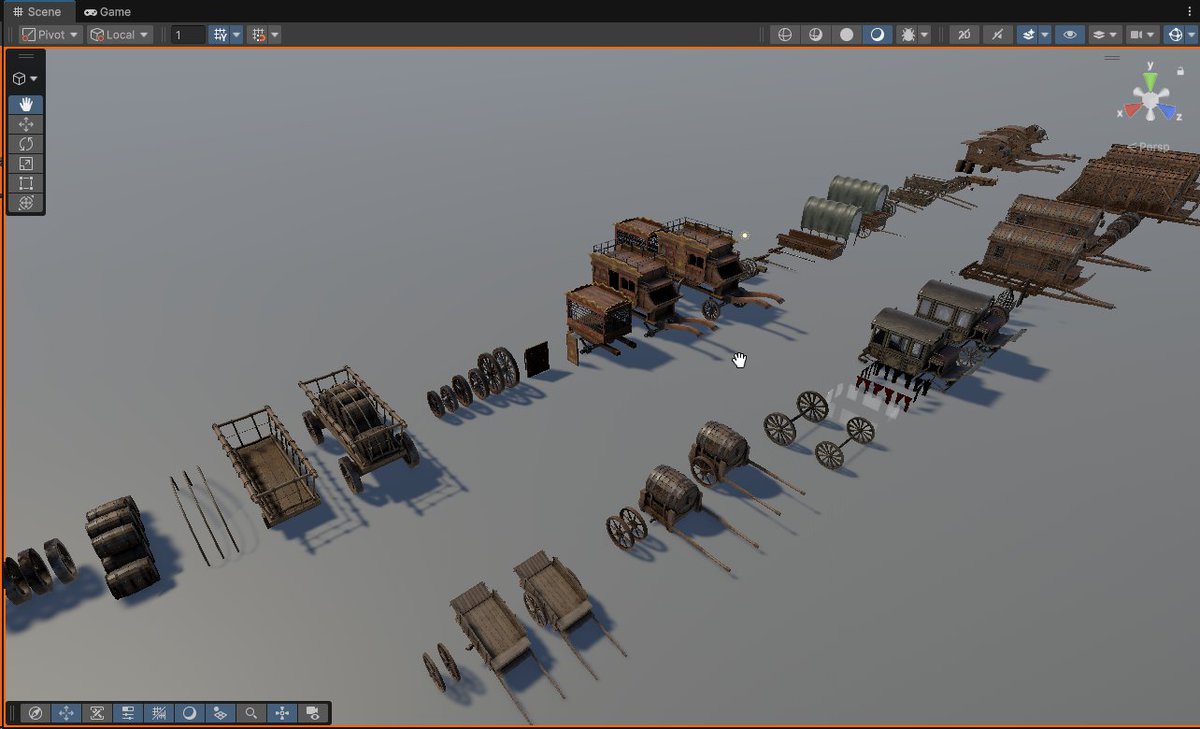Select the Rotate tool
The width and height of the screenshot is (1200, 729).
point(25,144)
